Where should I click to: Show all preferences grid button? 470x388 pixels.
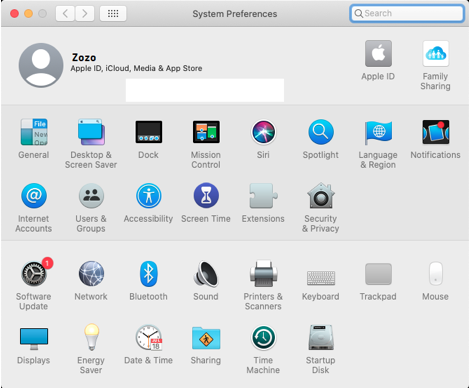point(113,14)
